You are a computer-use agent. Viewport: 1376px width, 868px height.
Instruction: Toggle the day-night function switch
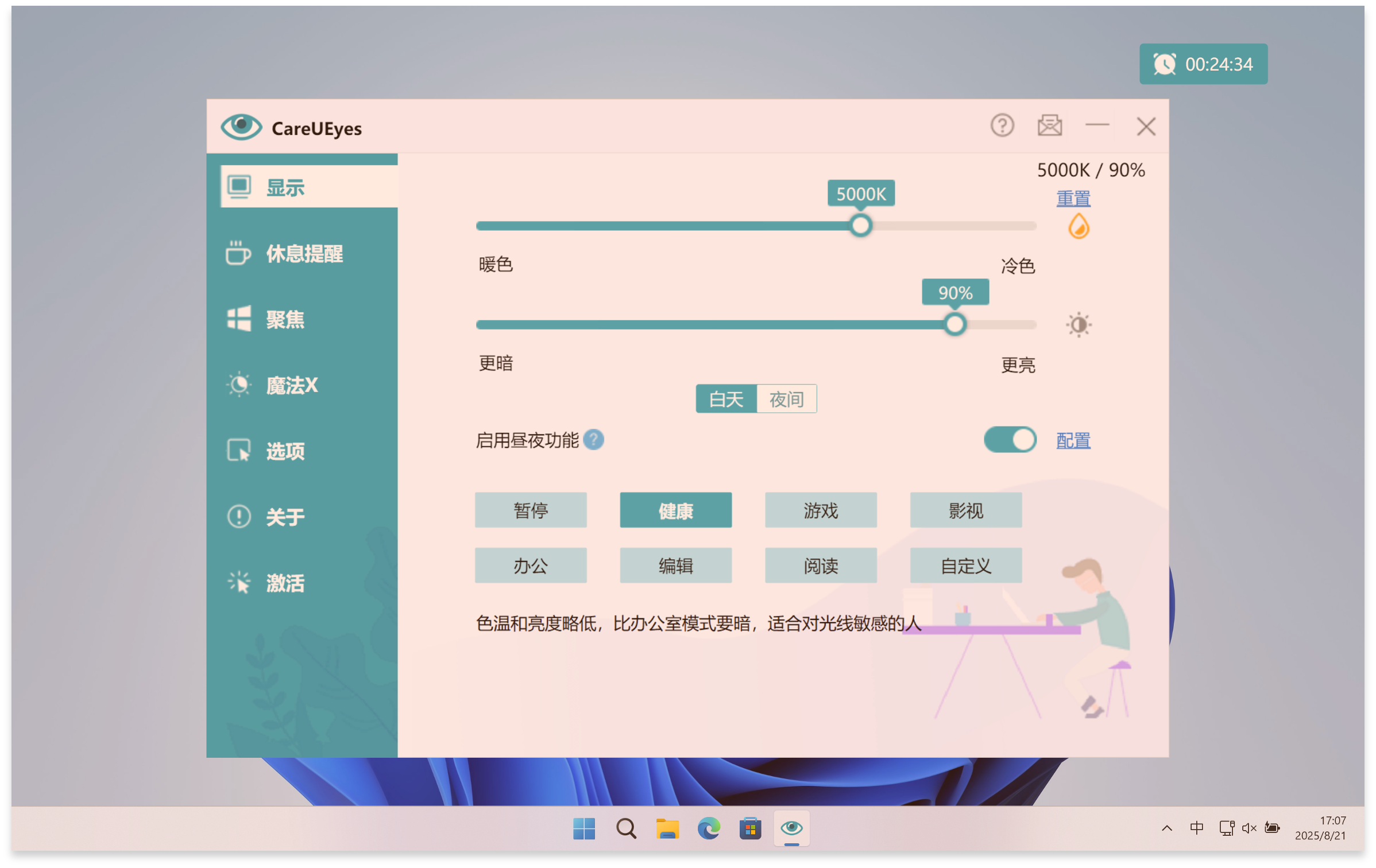[x=1010, y=440]
